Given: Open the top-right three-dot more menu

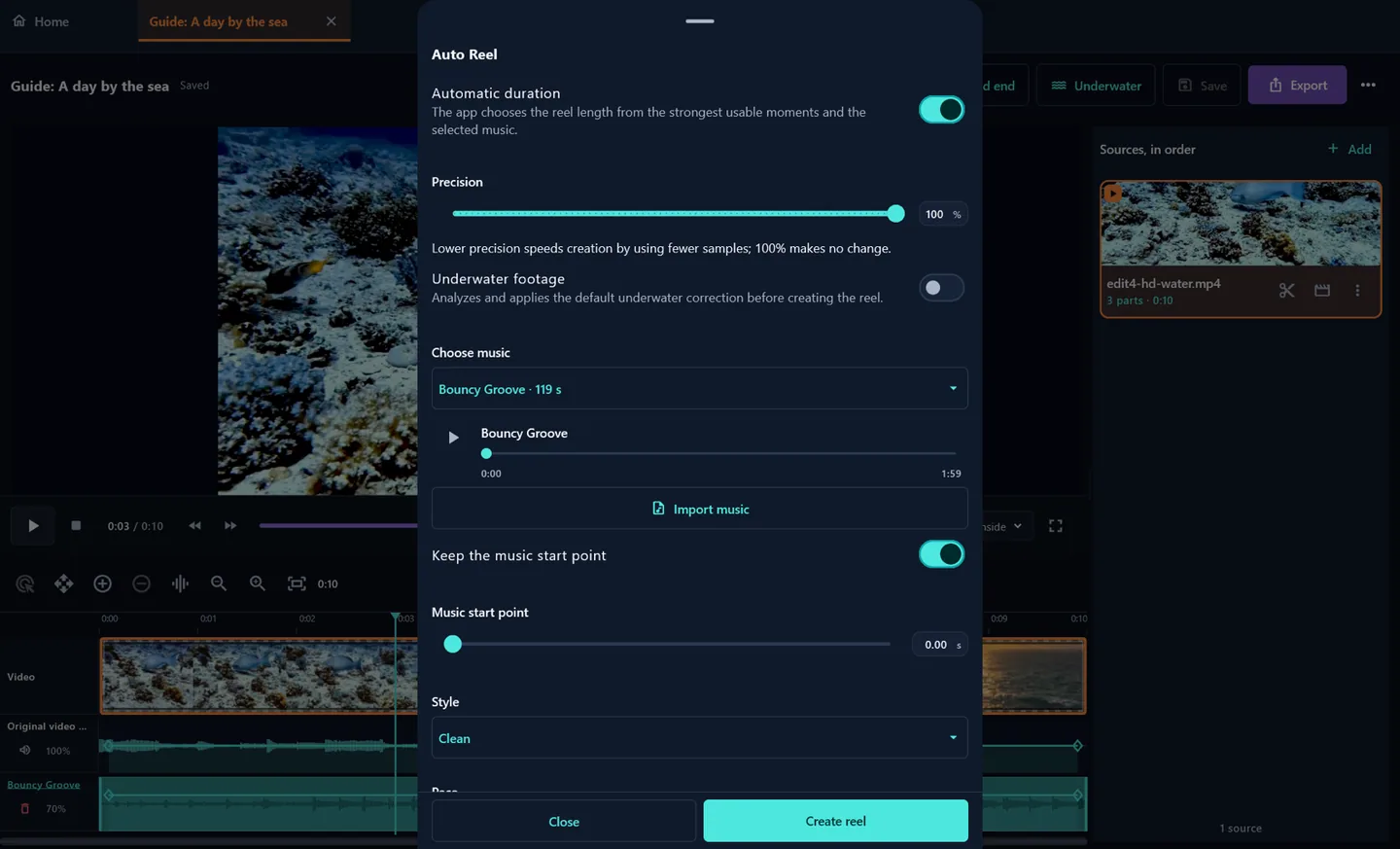Looking at the screenshot, I should tap(1368, 85).
